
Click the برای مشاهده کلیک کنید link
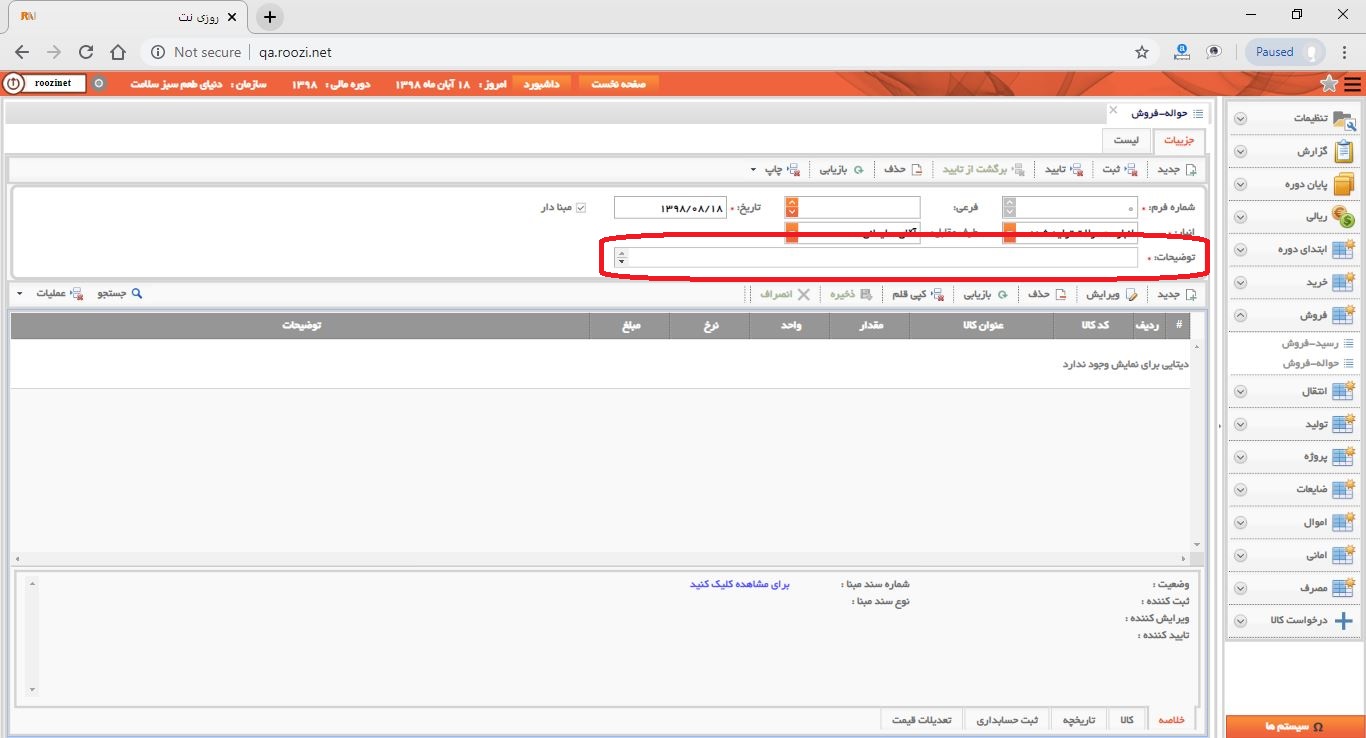coord(740,584)
